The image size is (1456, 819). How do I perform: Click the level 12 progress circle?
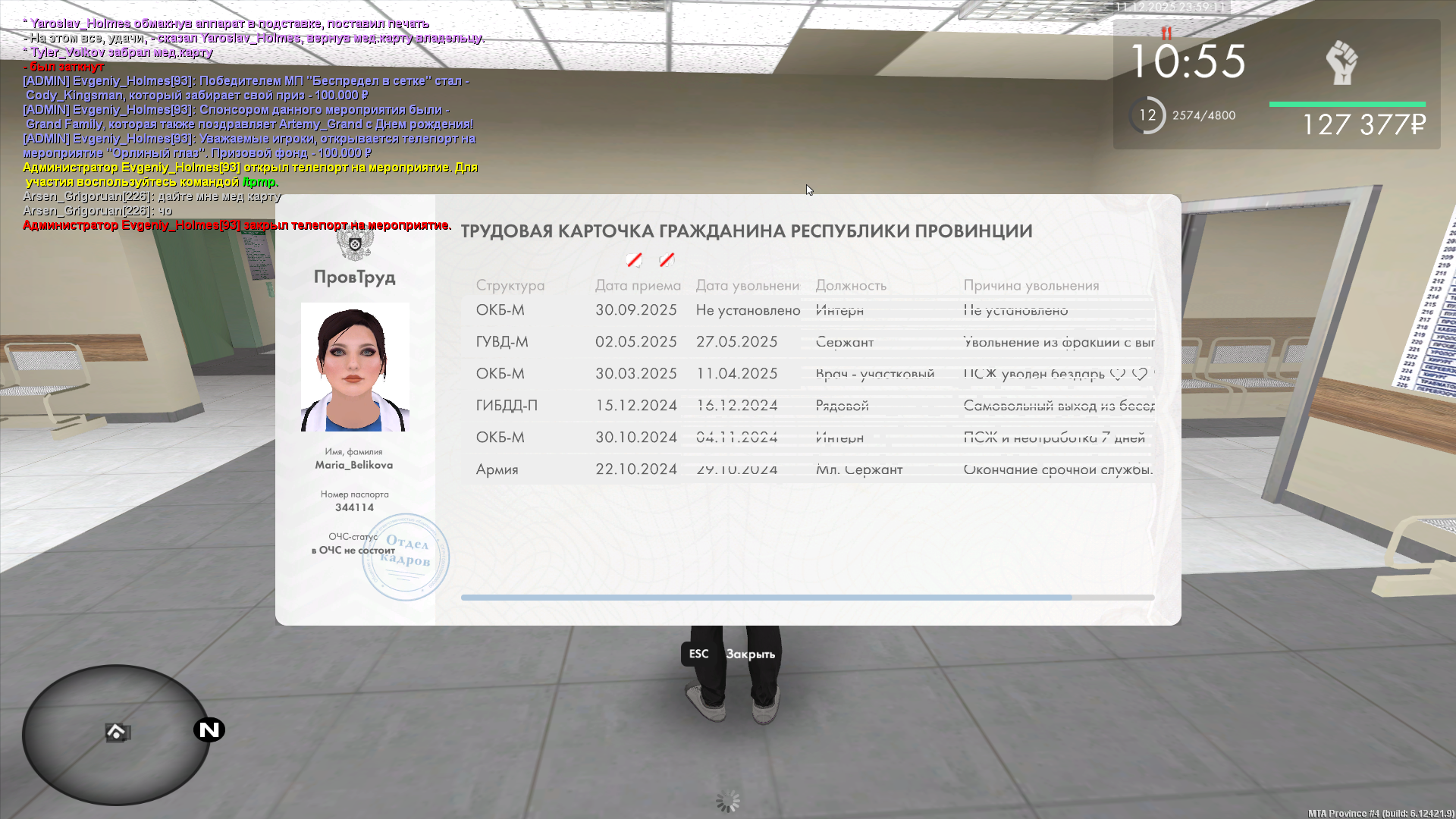(x=1147, y=115)
